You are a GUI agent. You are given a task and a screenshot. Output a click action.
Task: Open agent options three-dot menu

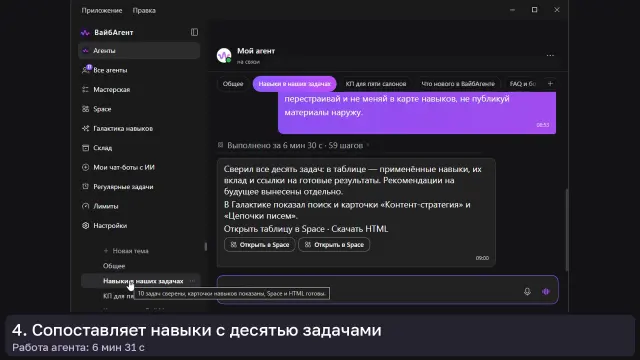click(550, 56)
